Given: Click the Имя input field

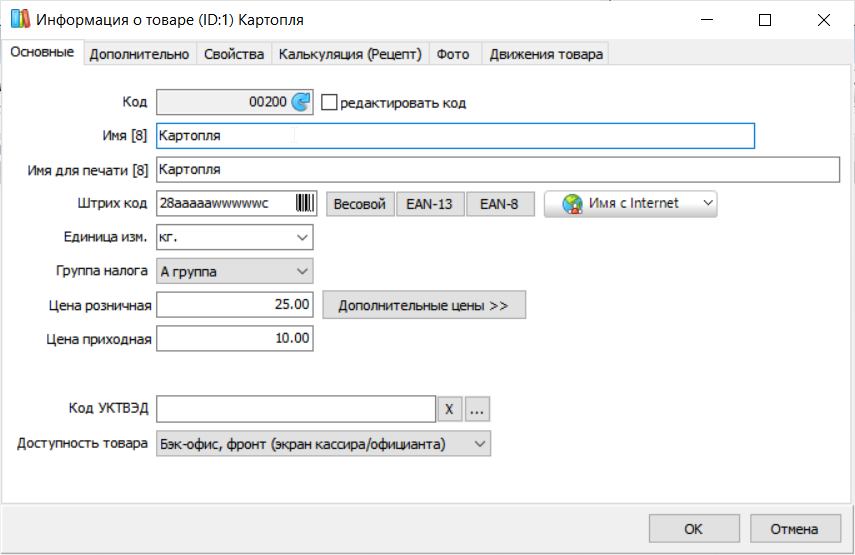Looking at the screenshot, I should [x=455, y=136].
